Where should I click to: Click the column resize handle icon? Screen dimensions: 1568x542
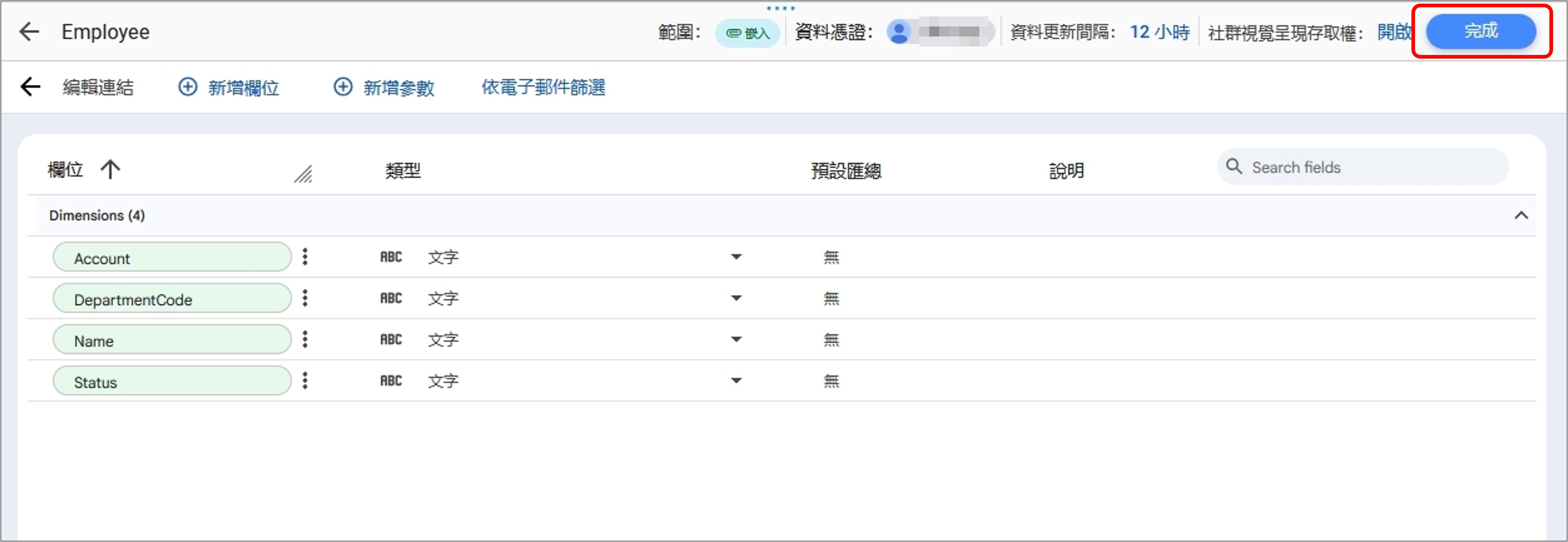click(303, 175)
